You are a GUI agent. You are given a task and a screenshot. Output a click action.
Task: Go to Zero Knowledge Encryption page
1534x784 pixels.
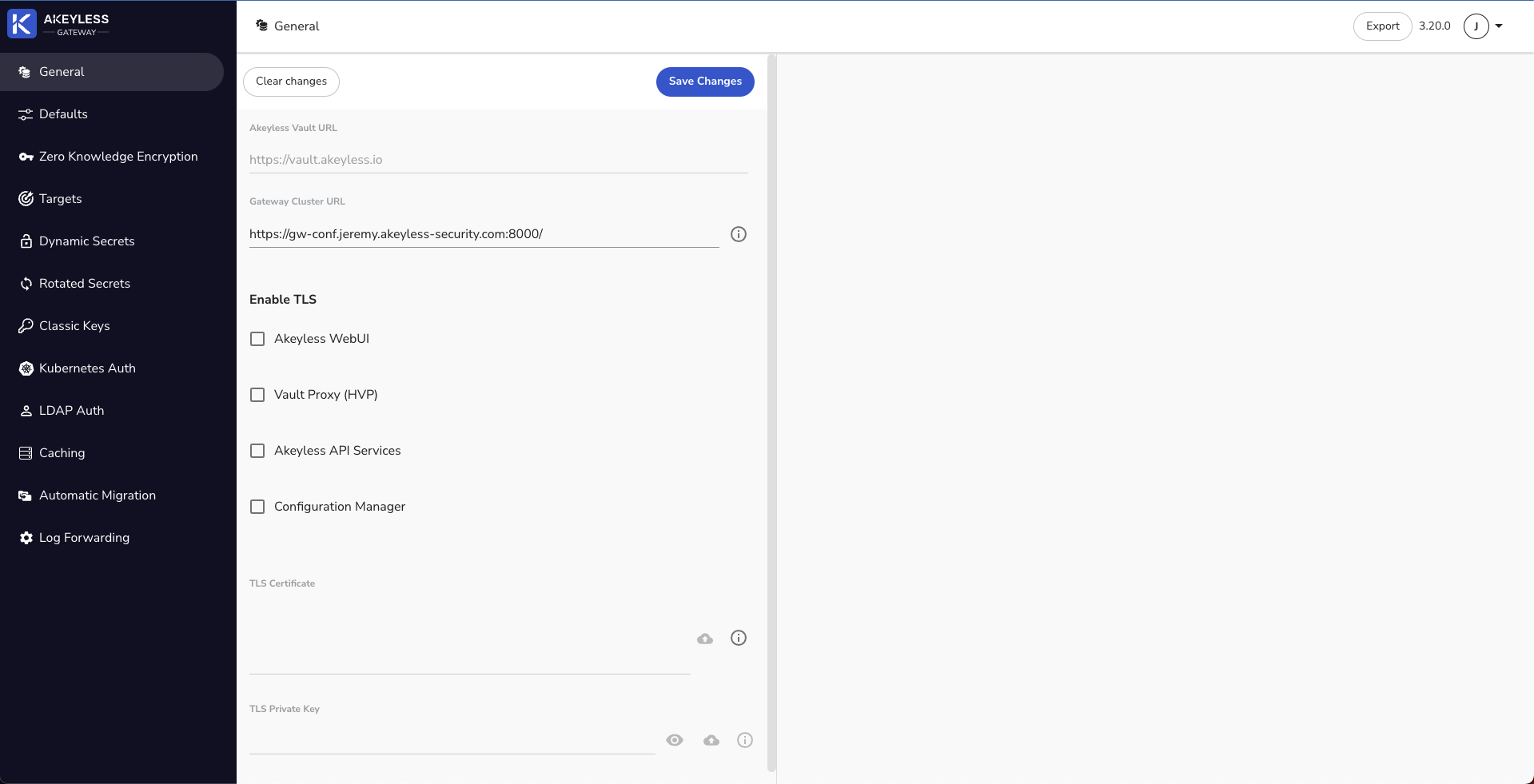[112, 157]
